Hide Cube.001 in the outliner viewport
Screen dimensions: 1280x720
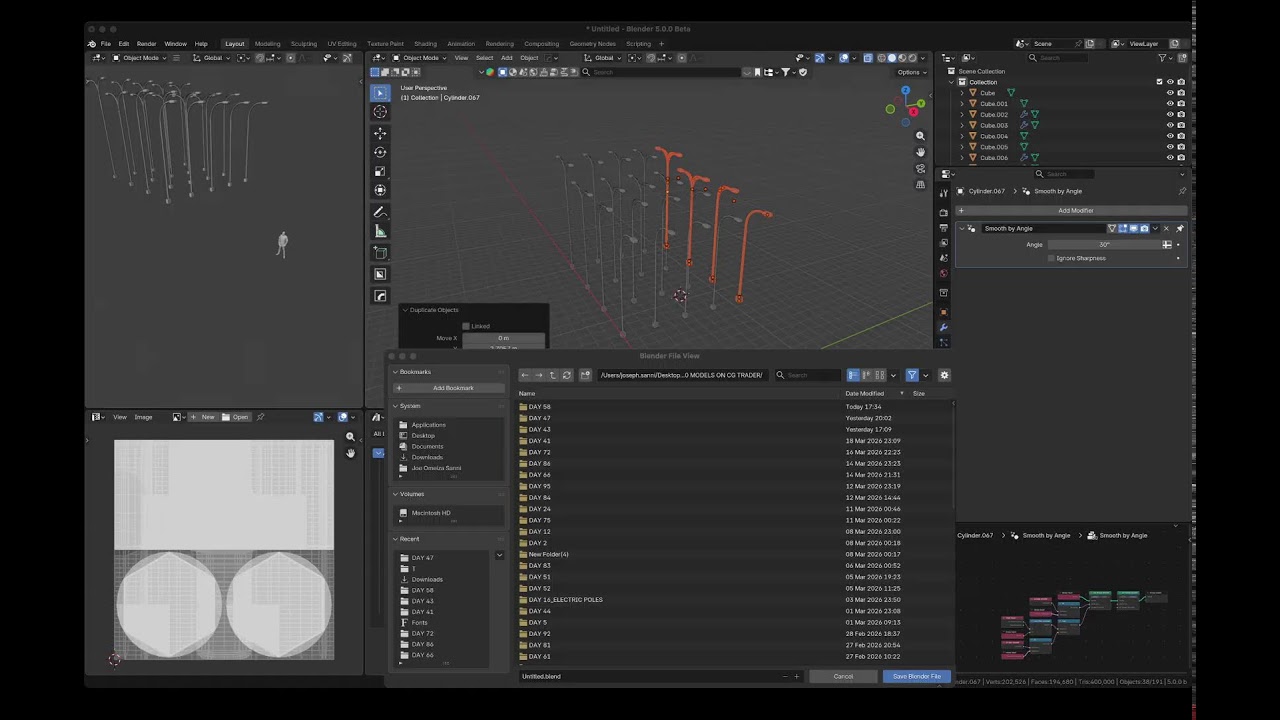pos(1170,104)
